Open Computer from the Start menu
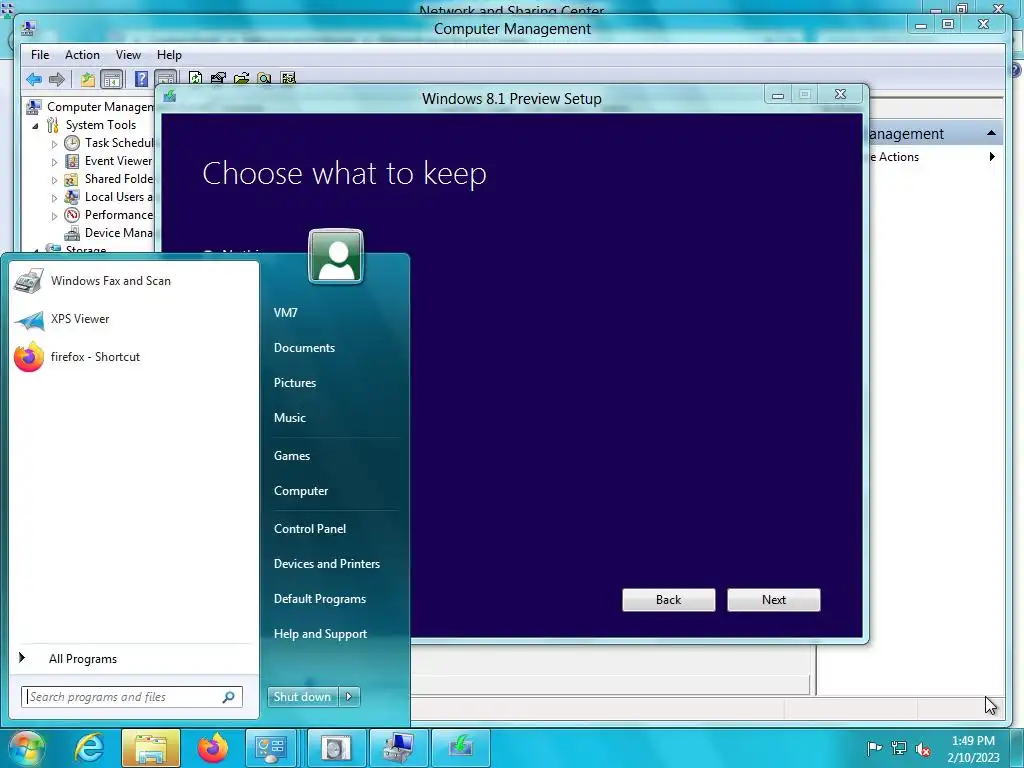1024x768 pixels. pyautogui.click(x=301, y=491)
